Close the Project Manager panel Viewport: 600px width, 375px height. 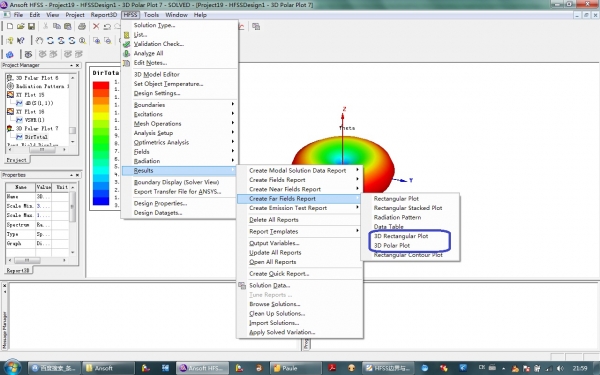(x=77, y=65)
